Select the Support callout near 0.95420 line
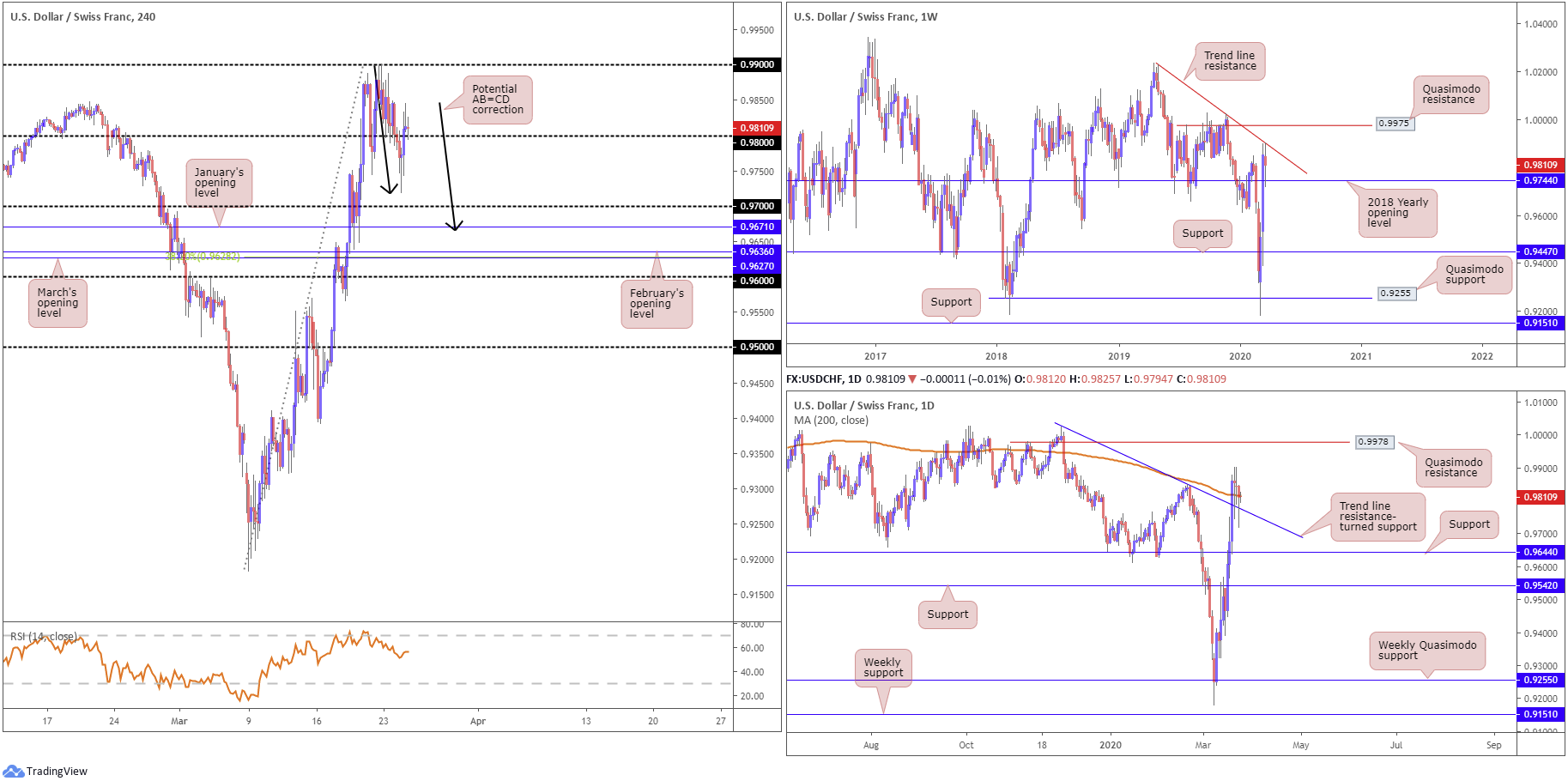This screenshot has height=781, width=1568. click(x=947, y=615)
